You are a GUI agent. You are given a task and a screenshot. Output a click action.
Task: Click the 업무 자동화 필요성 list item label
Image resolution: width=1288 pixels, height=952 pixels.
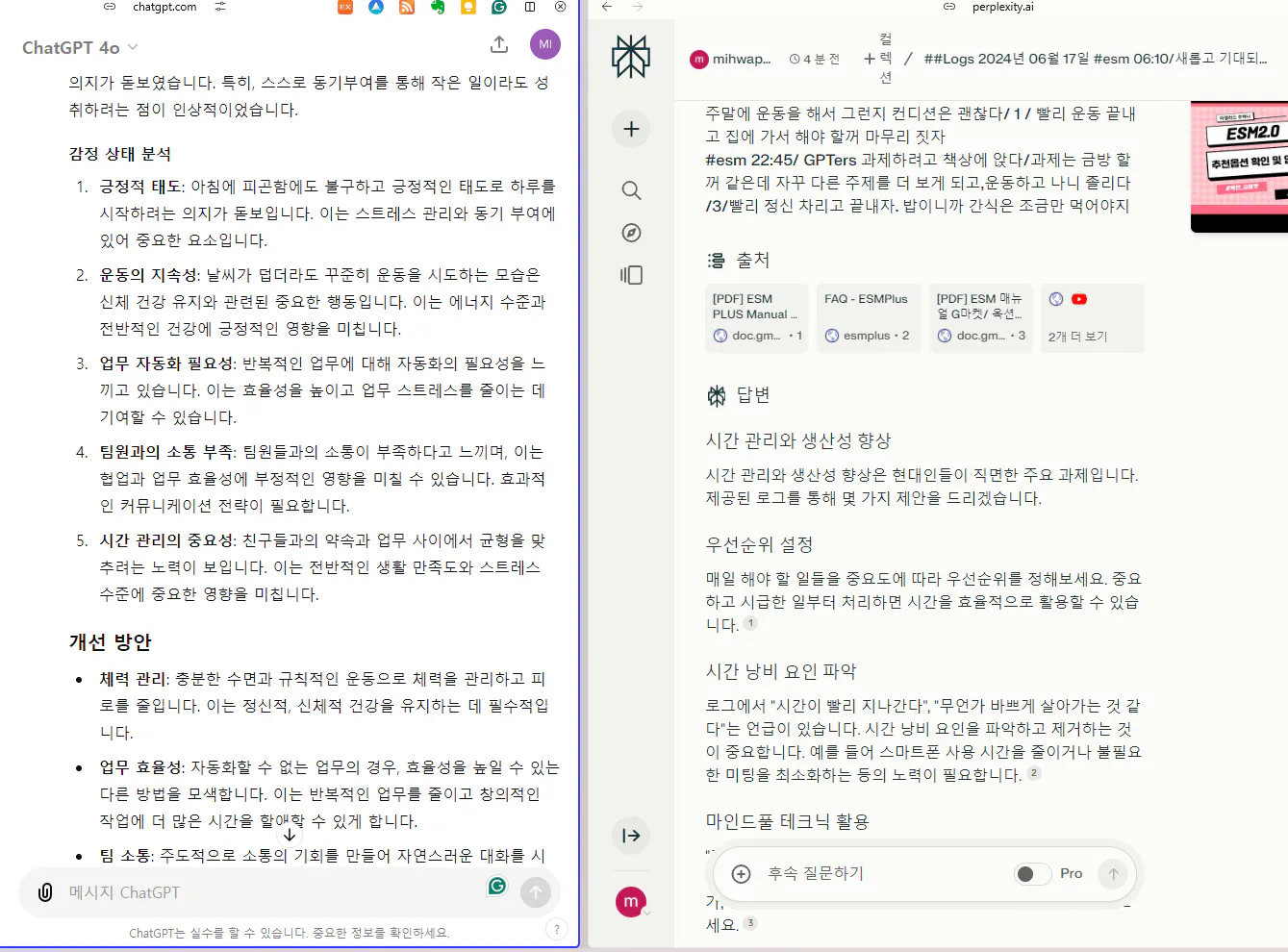click(x=166, y=363)
